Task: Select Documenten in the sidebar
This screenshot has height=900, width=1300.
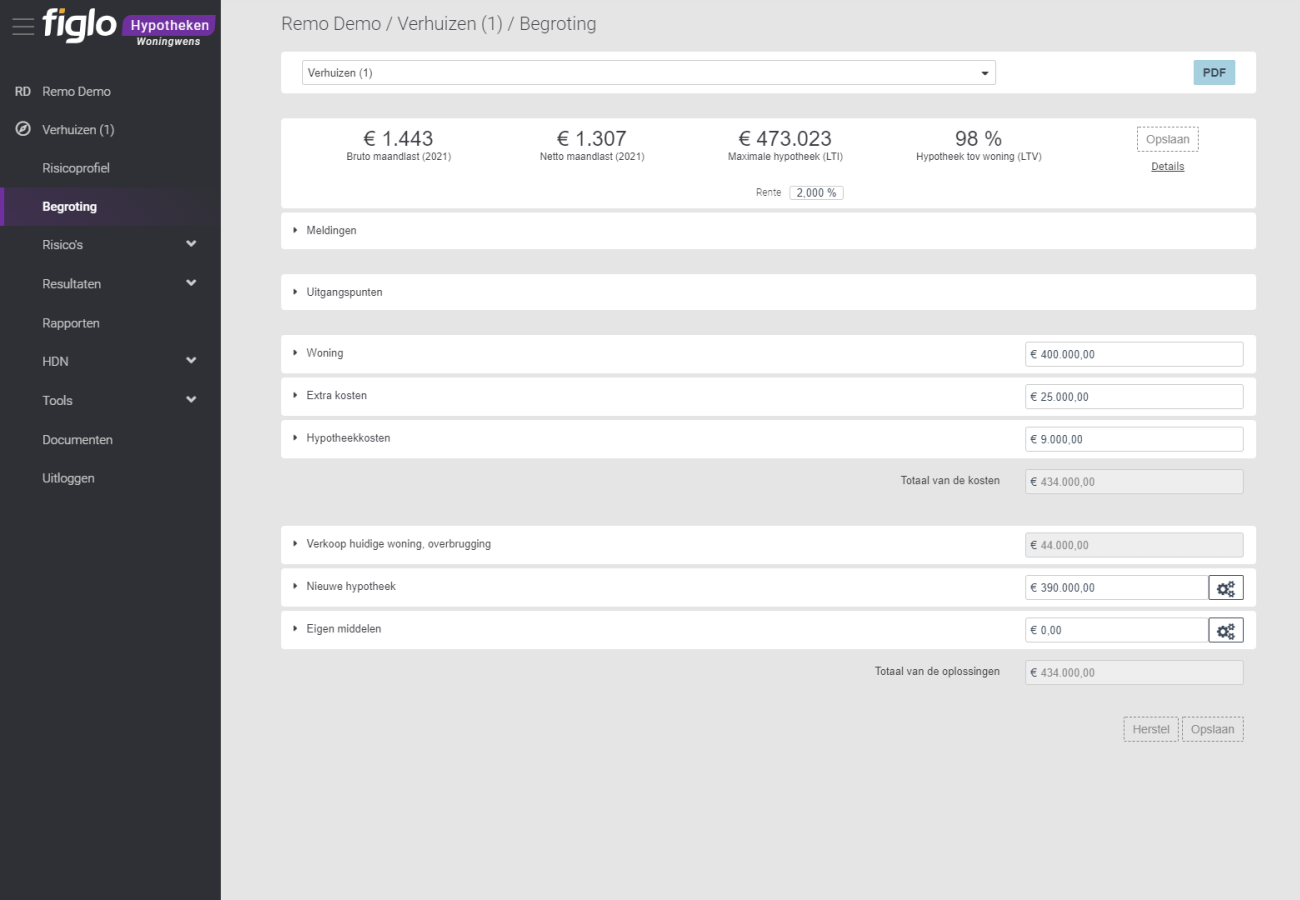Action: [77, 440]
